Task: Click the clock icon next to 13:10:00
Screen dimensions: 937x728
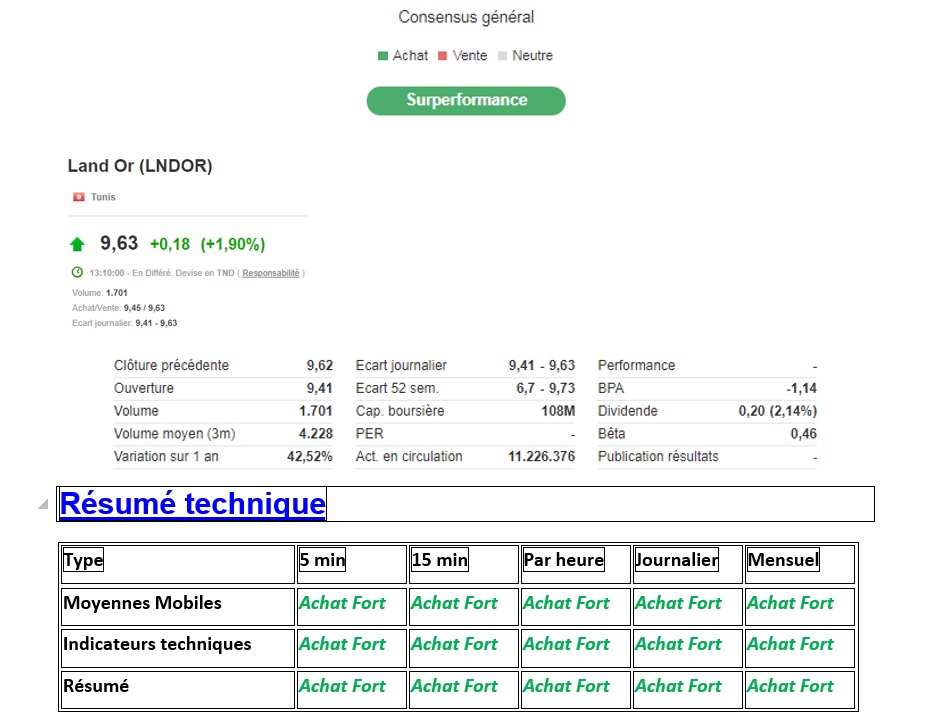Action: (77, 272)
